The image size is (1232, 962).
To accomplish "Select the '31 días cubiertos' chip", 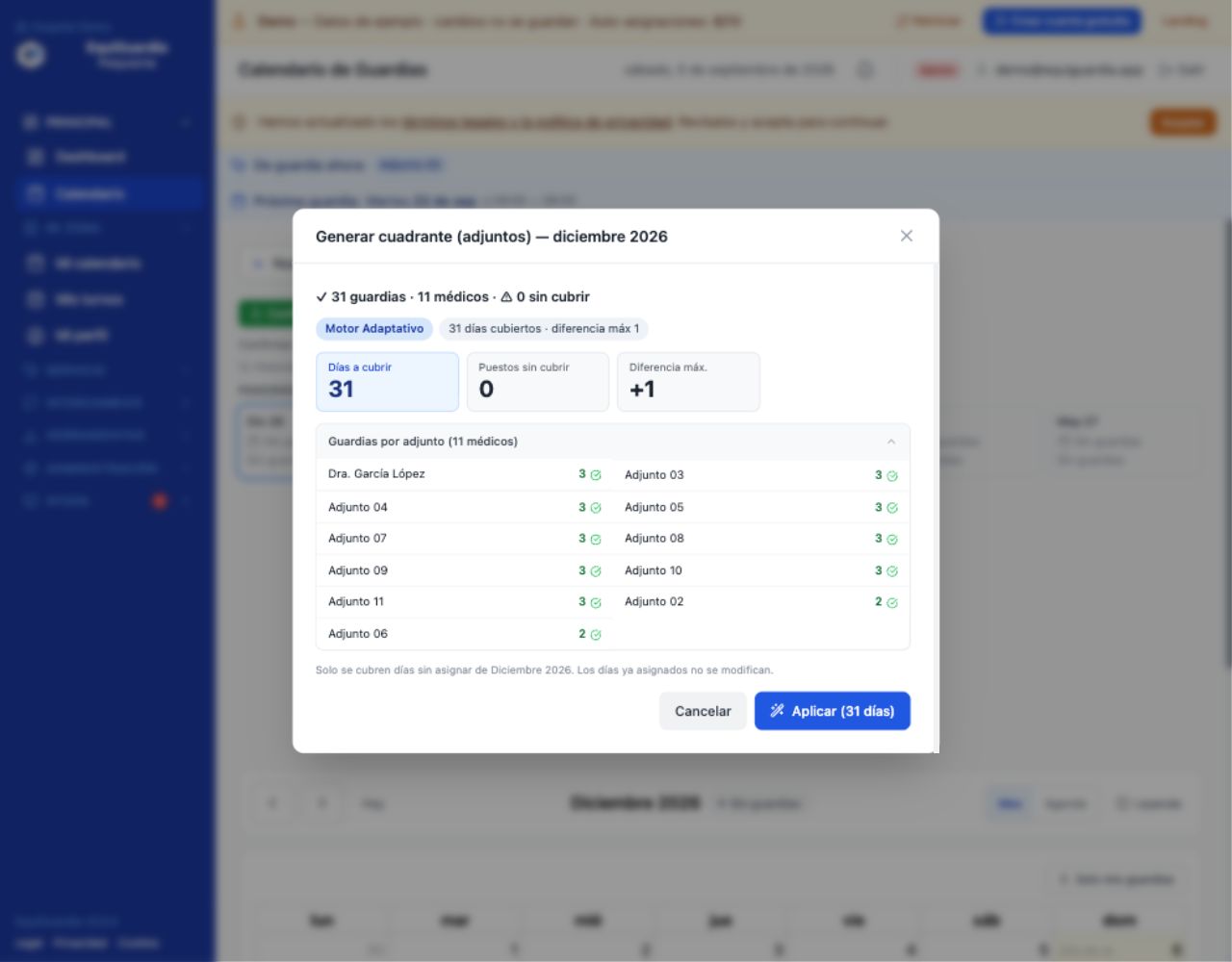I will (544, 329).
